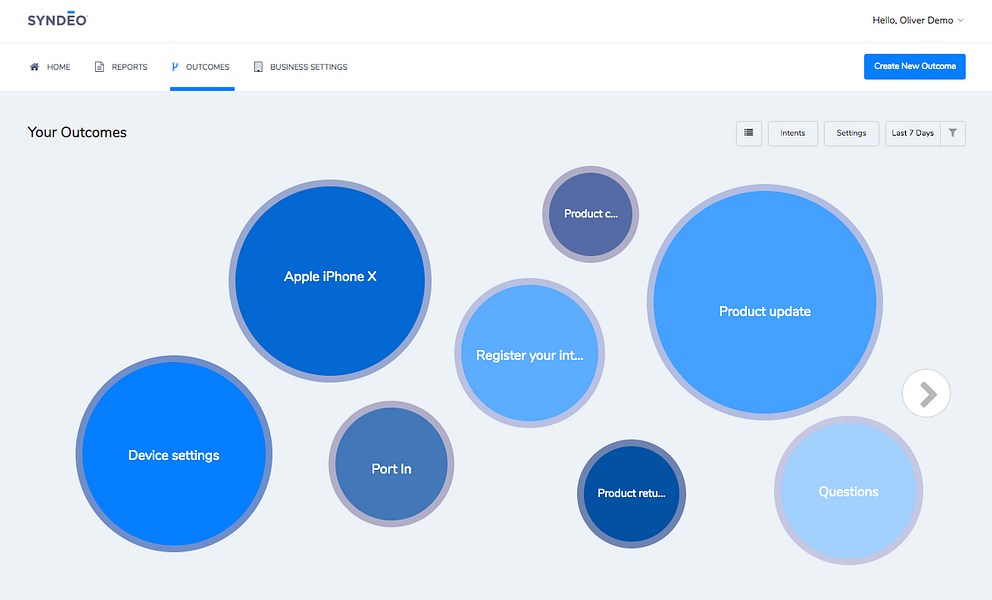Click the Intents button
The image size is (992, 600).
[x=792, y=133]
